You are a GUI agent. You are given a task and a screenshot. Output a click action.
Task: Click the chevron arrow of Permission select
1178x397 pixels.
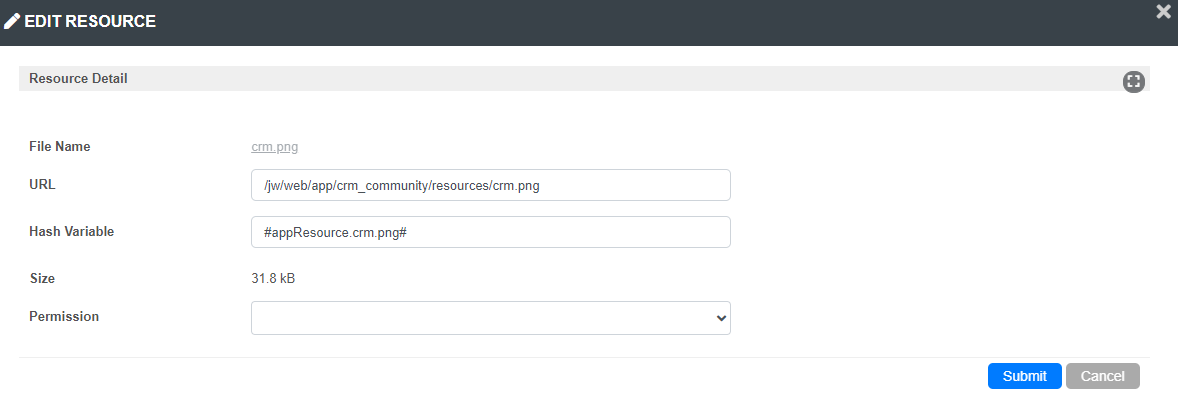click(721, 318)
